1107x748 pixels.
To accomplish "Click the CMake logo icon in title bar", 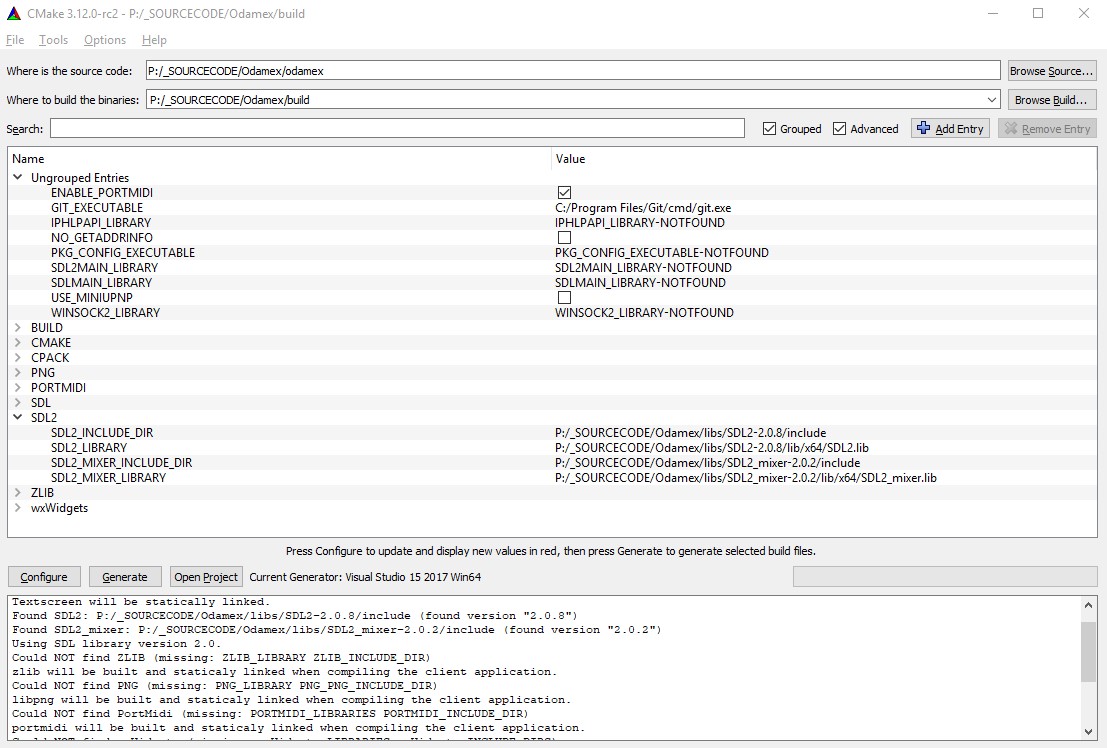I will click(x=13, y=13).
